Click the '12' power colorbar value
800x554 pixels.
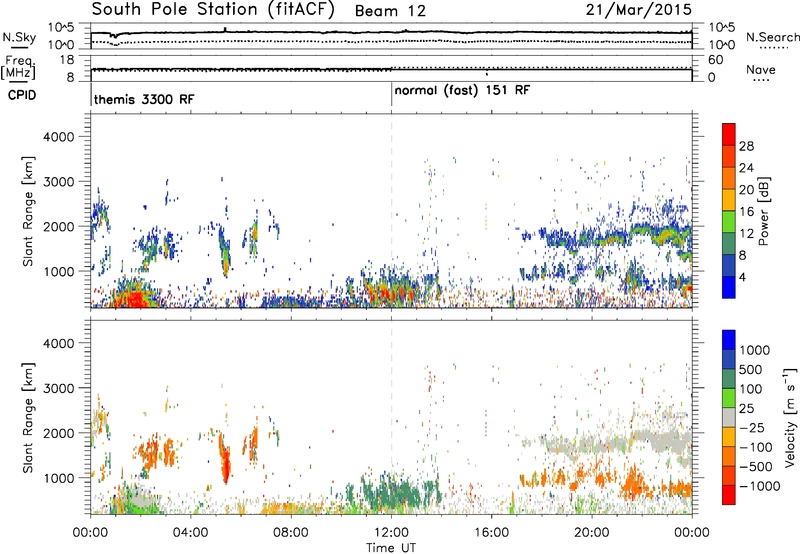746,234
